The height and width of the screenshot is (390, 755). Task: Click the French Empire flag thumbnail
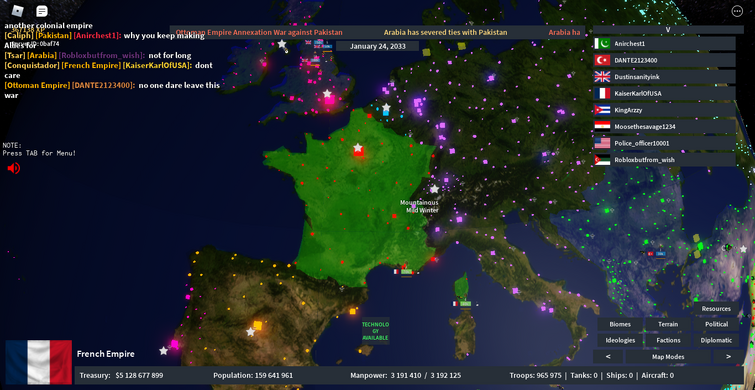(39, 362)
